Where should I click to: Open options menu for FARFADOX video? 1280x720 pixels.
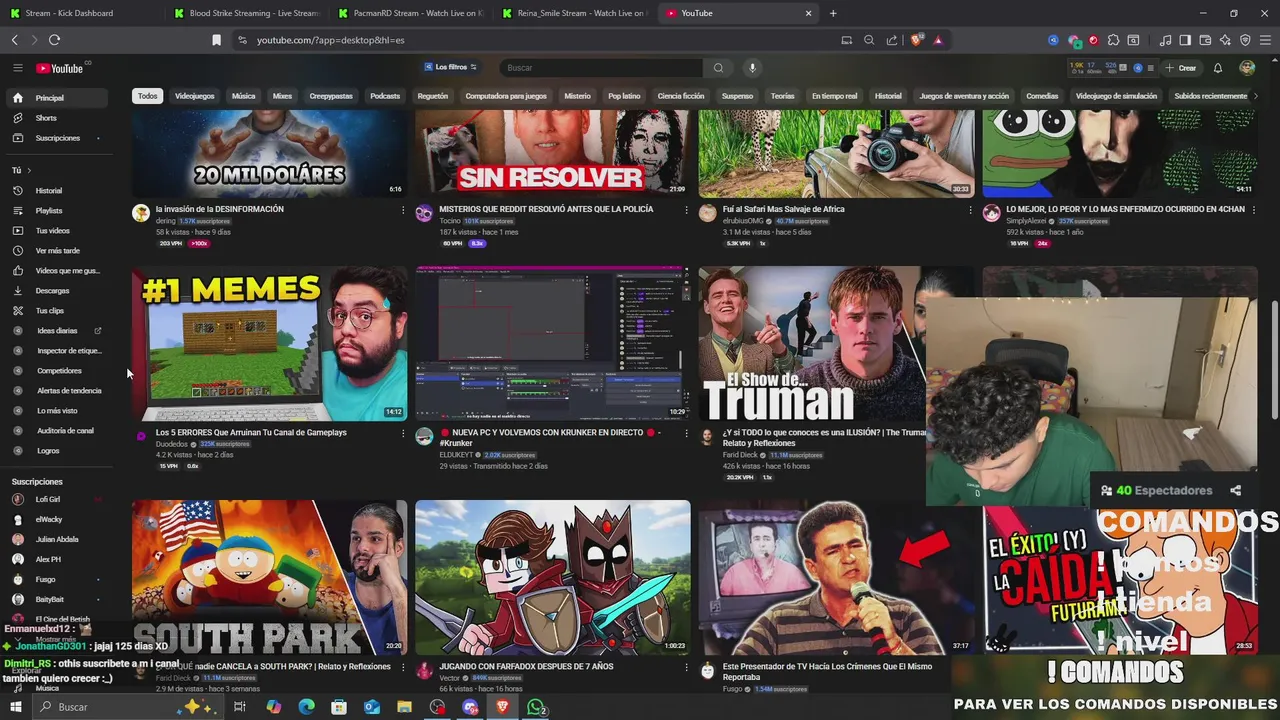[x=686, y=667]
